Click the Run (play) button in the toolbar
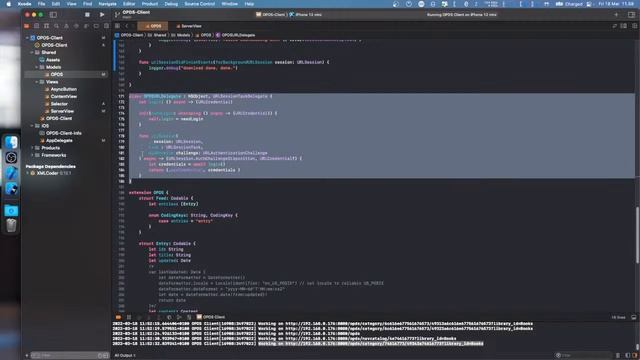 click(x=102, y=15)
